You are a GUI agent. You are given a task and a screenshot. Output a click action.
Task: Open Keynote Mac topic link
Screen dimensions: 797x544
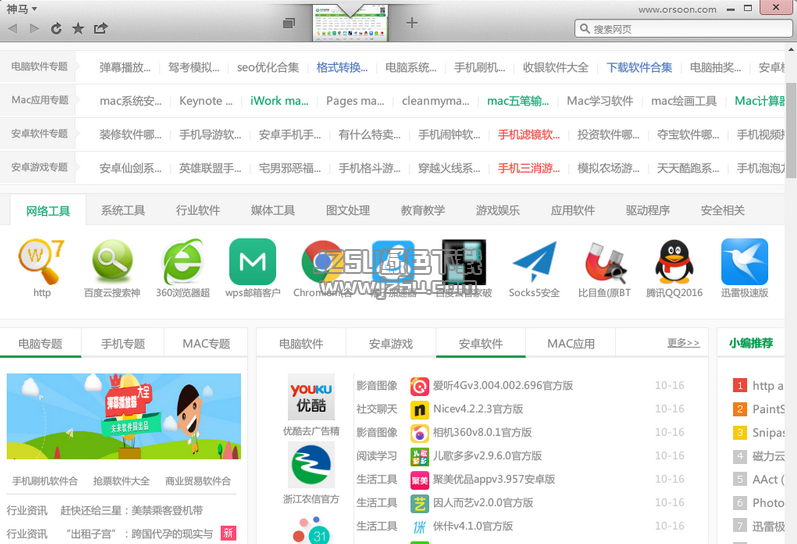click(205, 101)
